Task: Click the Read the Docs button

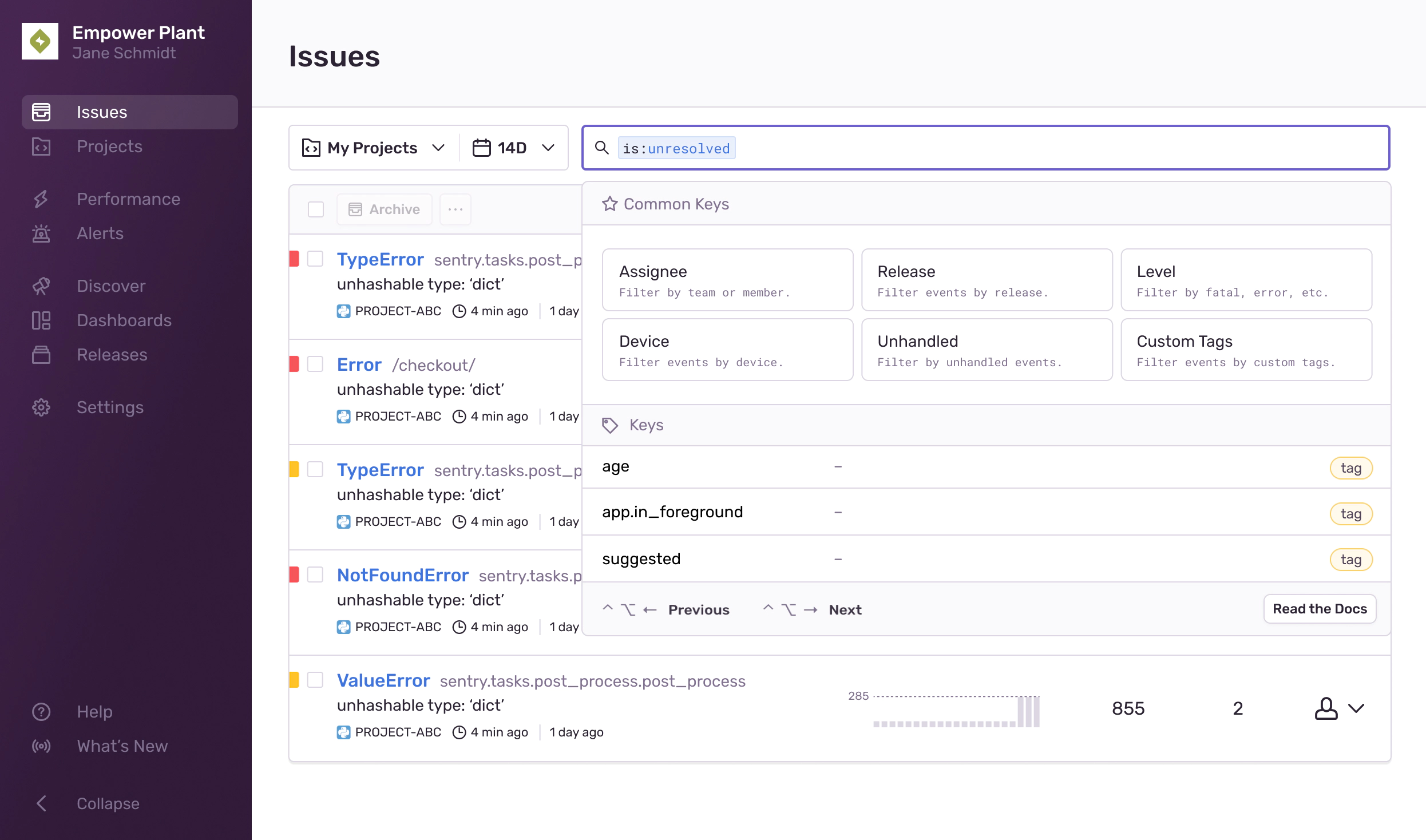Action: (1319, 609)
